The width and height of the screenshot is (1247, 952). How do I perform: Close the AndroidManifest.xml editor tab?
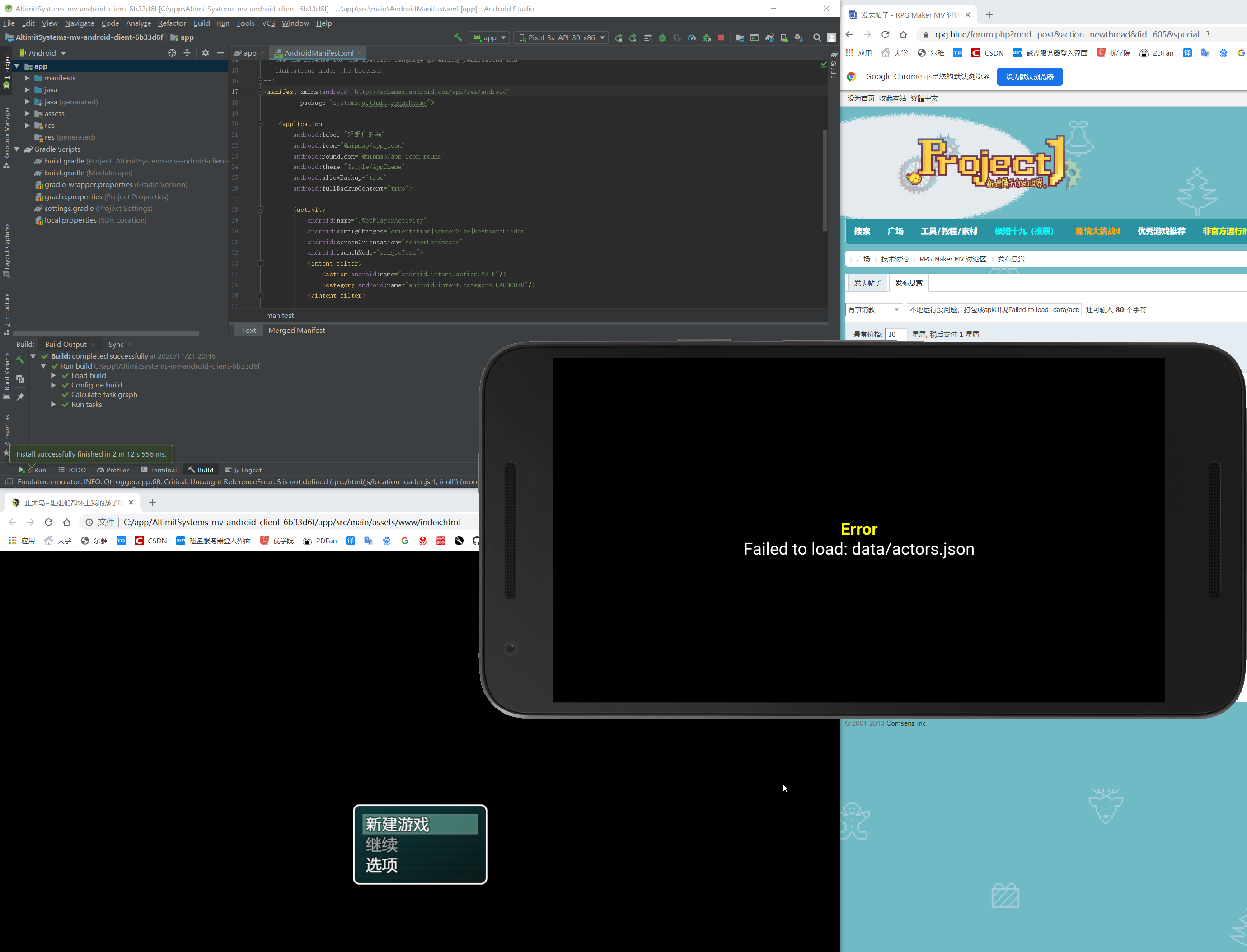tap(359, 53)
